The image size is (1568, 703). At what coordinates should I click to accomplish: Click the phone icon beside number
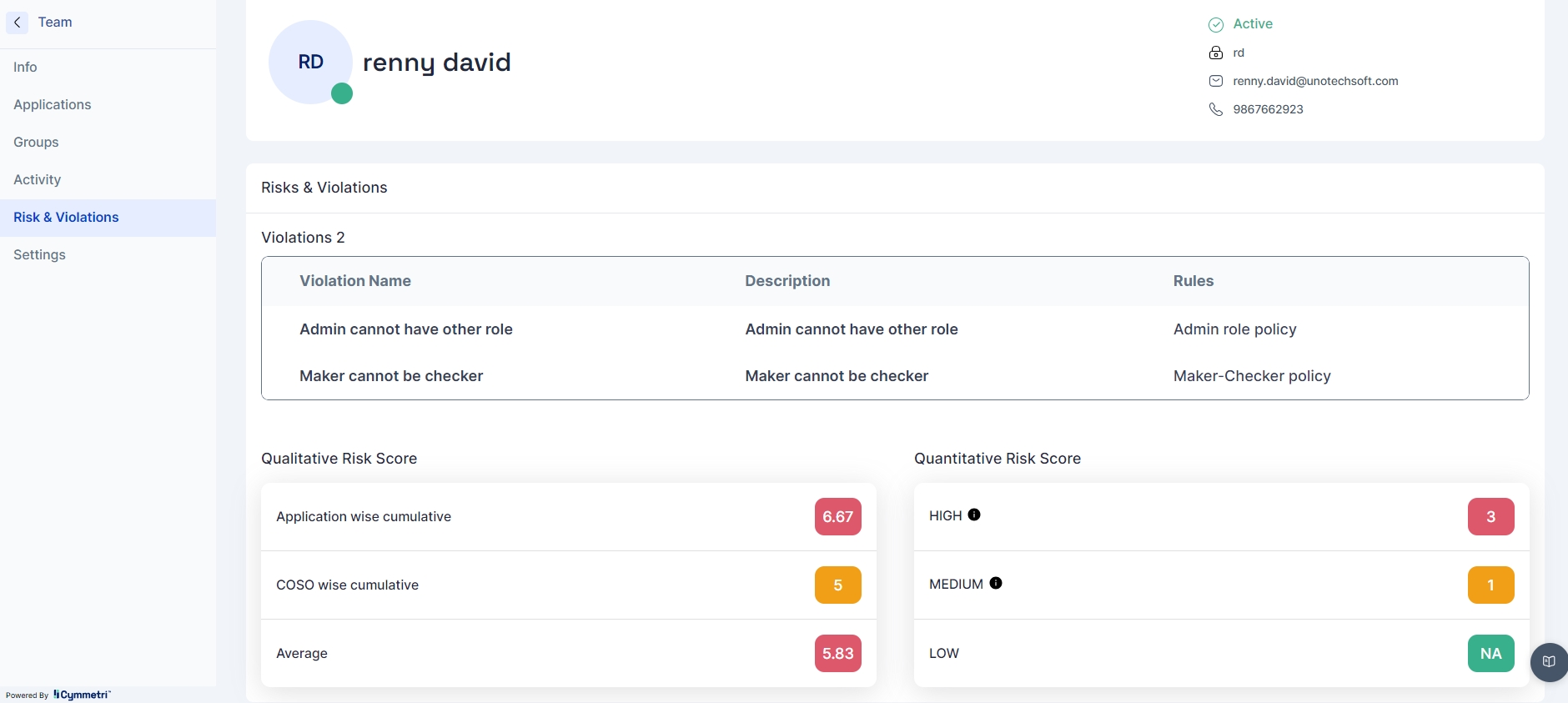(1216, 109)
